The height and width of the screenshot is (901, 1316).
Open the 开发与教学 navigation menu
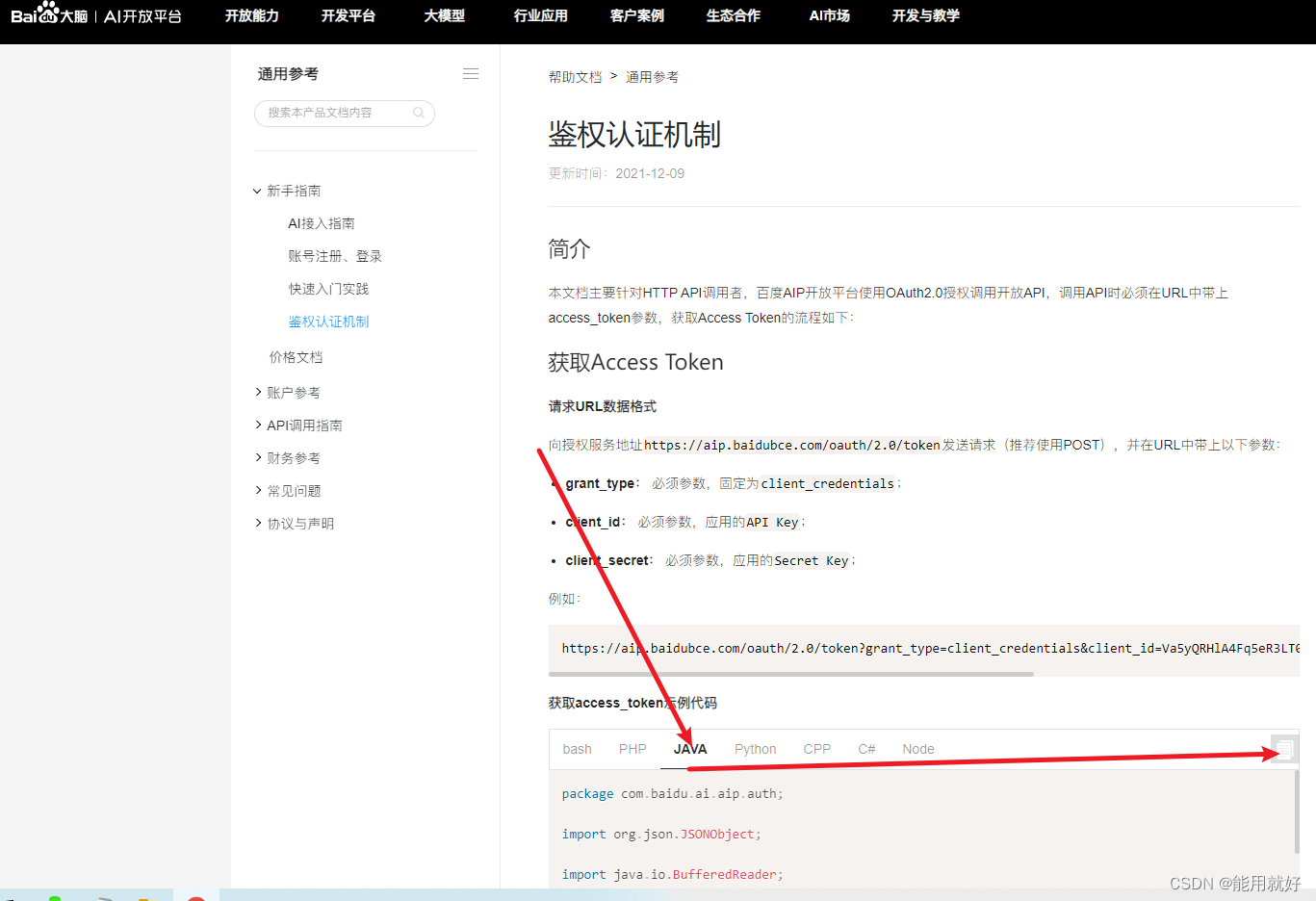[x=926, y=15]
